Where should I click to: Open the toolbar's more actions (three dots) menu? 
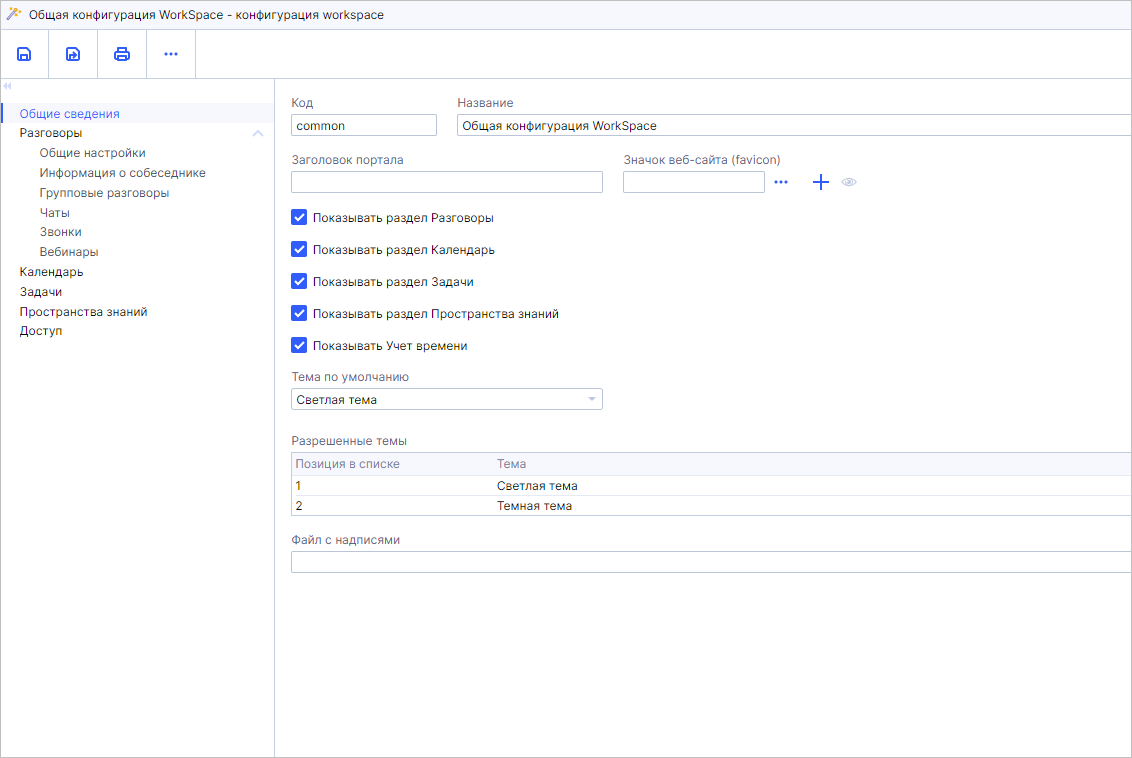[x=171, y=54]
